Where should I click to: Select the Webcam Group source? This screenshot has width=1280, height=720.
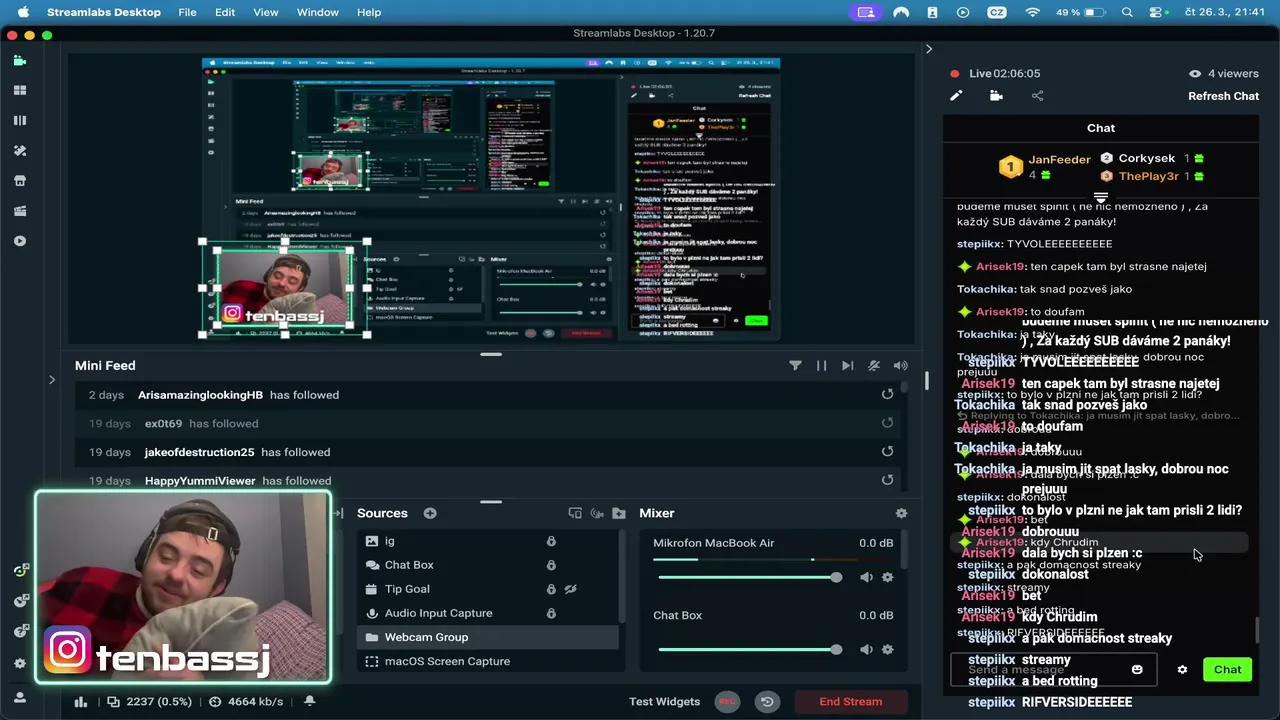pyautogui.click(x=487, y=637)
